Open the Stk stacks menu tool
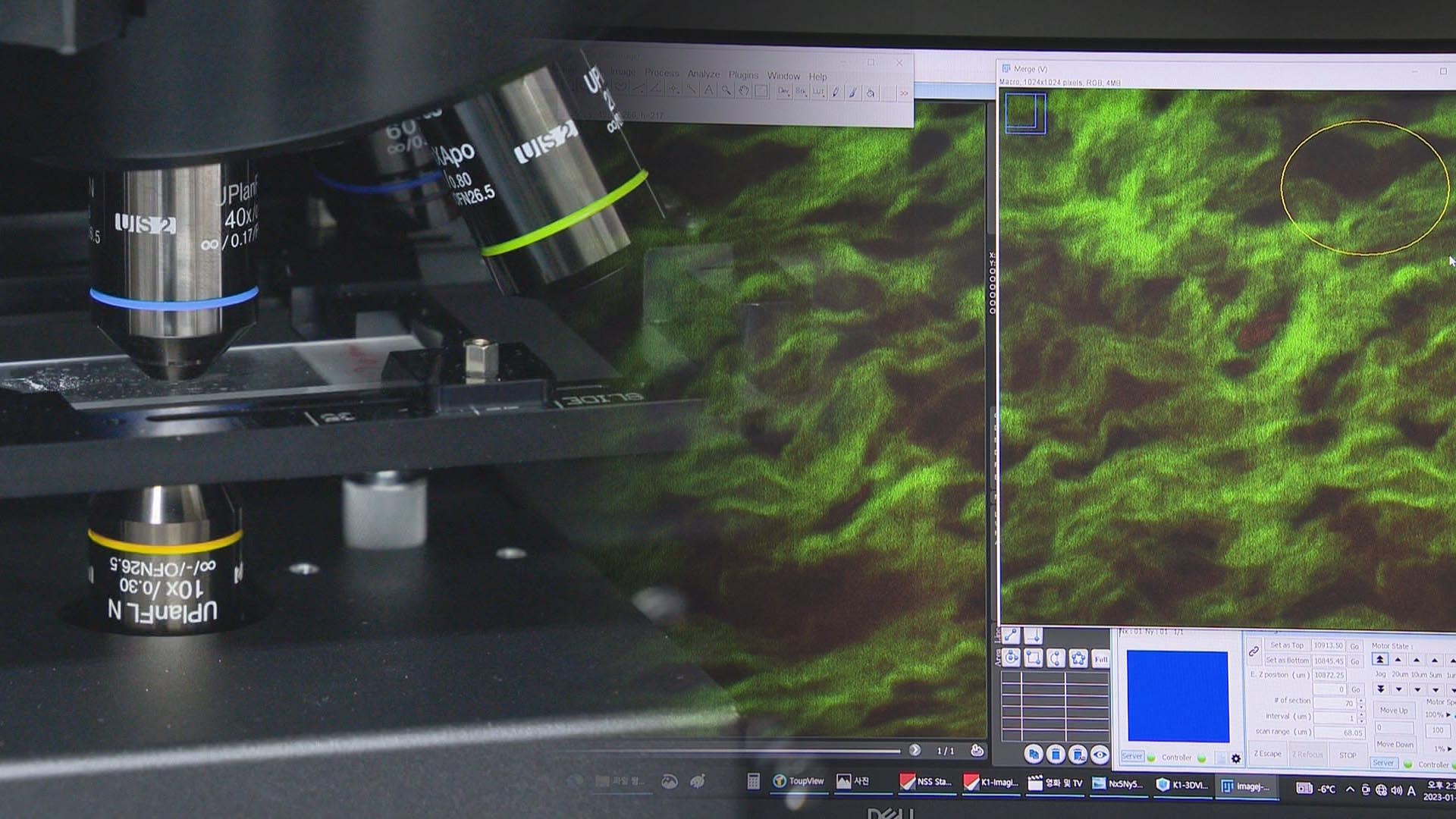Image resolution: width=1456 pixels, height=819 pixels. pyautogui.click(x=802, y=92)
